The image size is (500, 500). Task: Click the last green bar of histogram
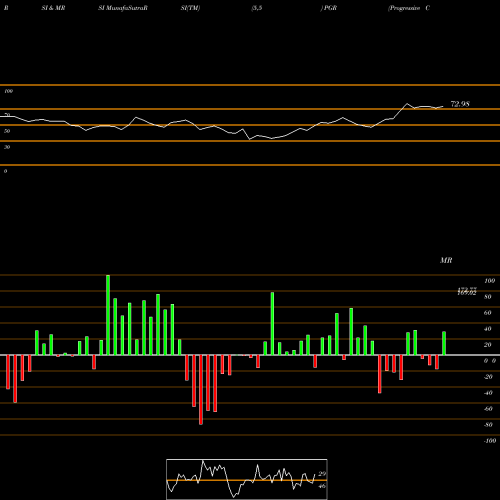pos(444,343)
